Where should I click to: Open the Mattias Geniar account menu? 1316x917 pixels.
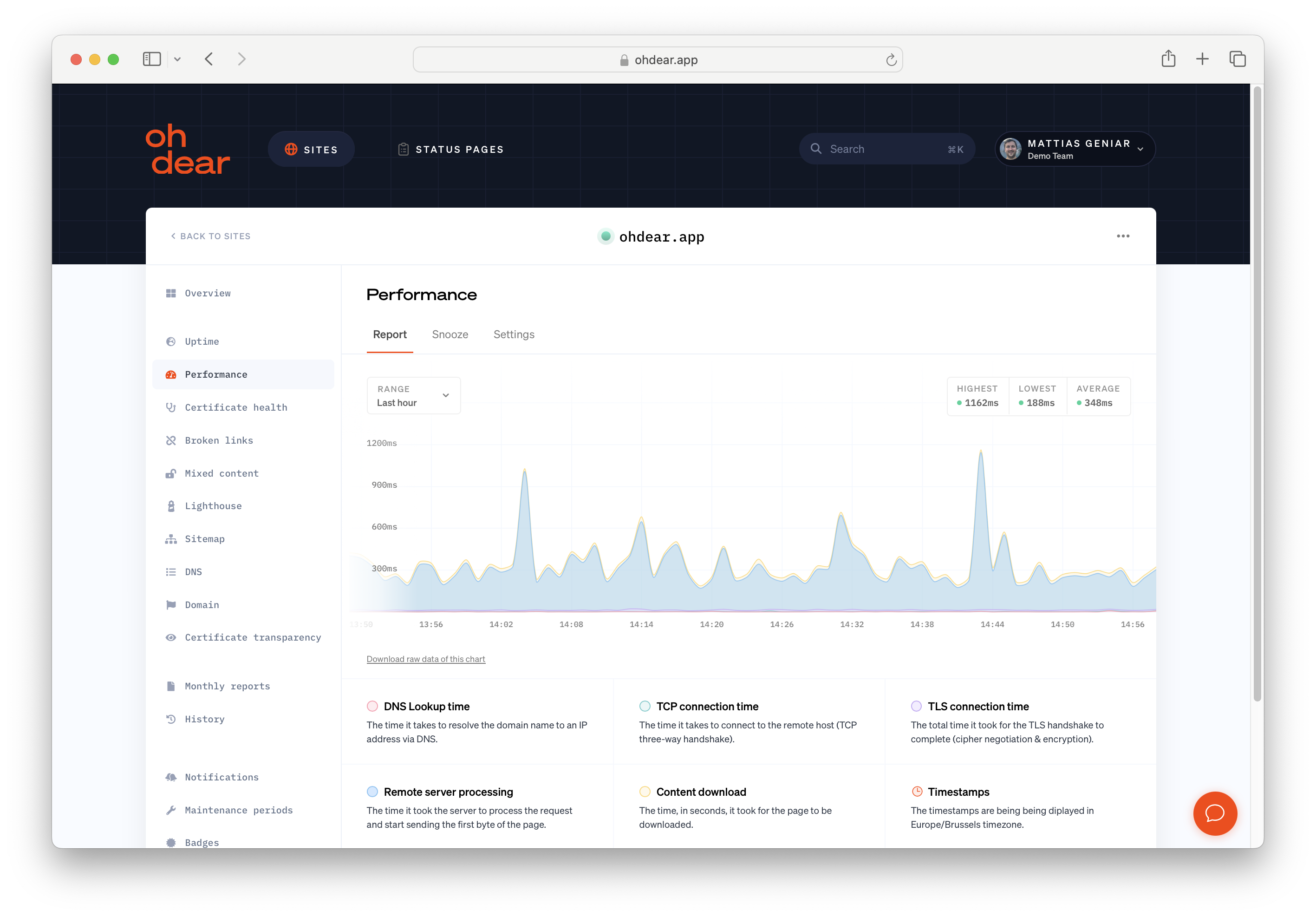coord(1075,149)
